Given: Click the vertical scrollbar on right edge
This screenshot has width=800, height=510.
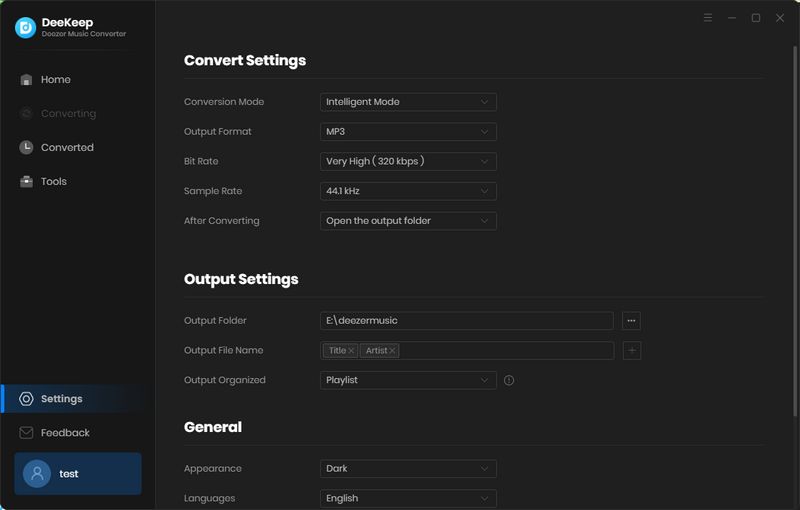Looking at the screenshot, I should click(795, 230).
